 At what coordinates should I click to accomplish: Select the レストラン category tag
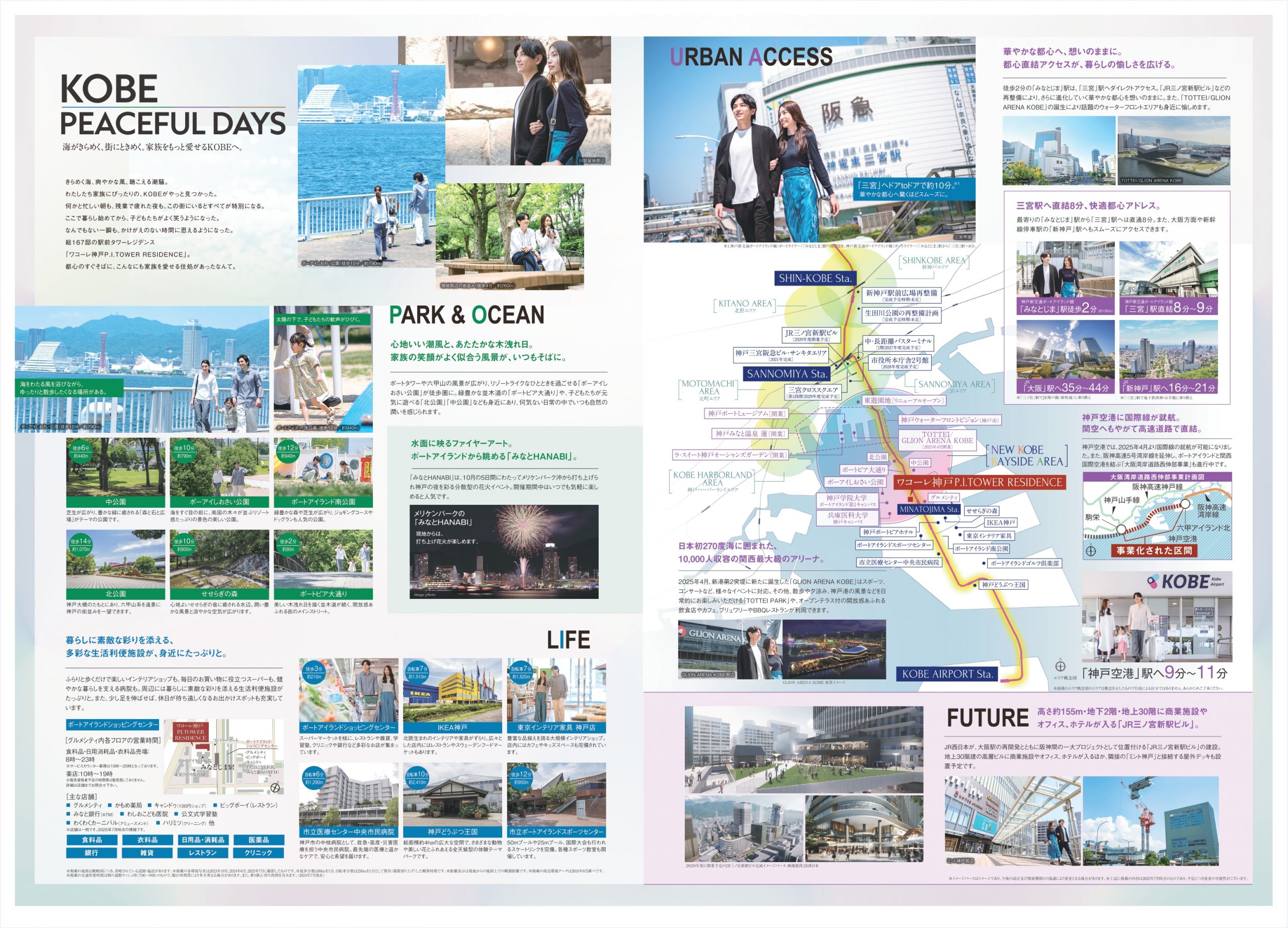tap(203, 853)
